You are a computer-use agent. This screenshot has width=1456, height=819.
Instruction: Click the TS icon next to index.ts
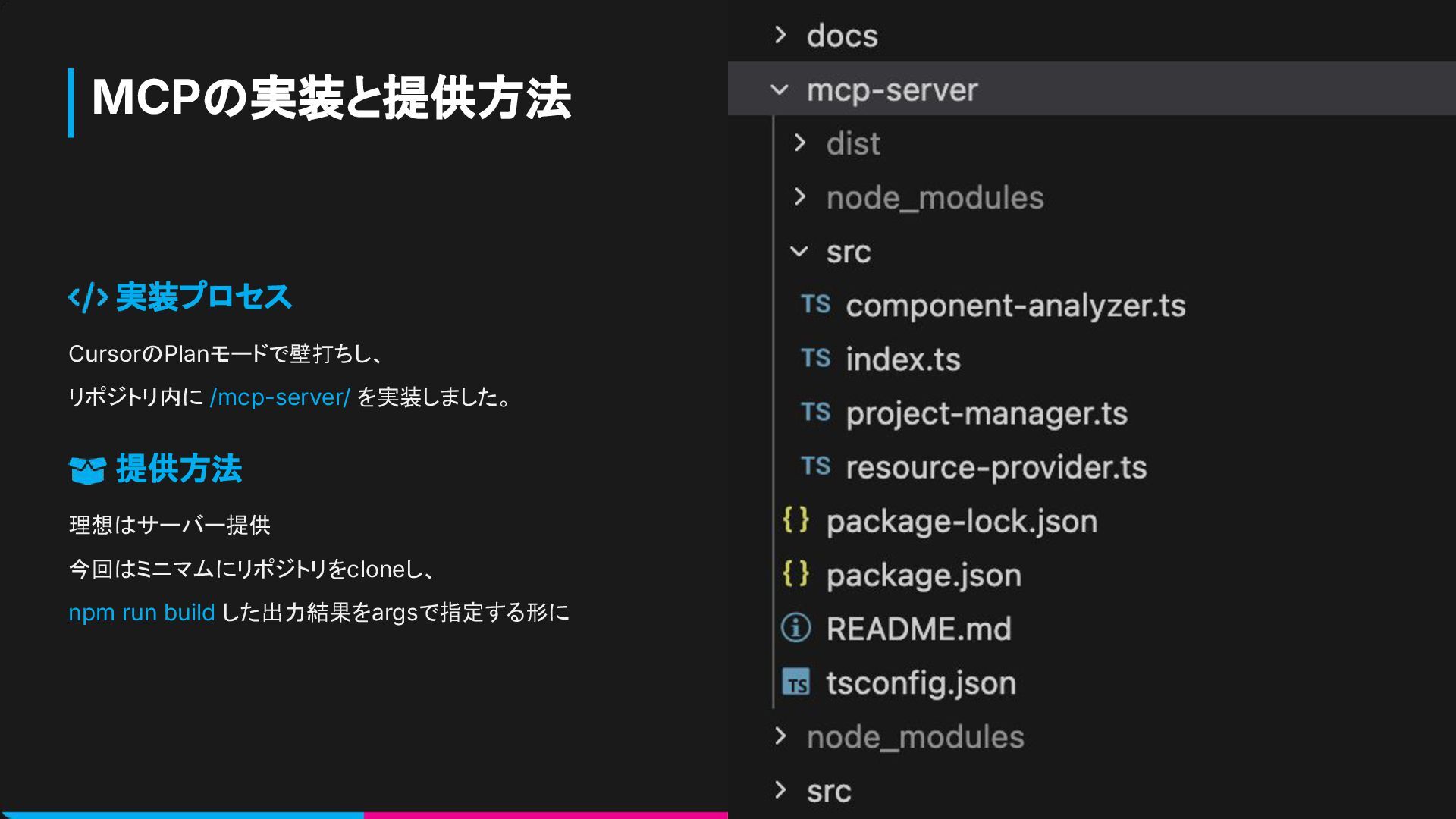pyautogui.click(x=815, y=358)
